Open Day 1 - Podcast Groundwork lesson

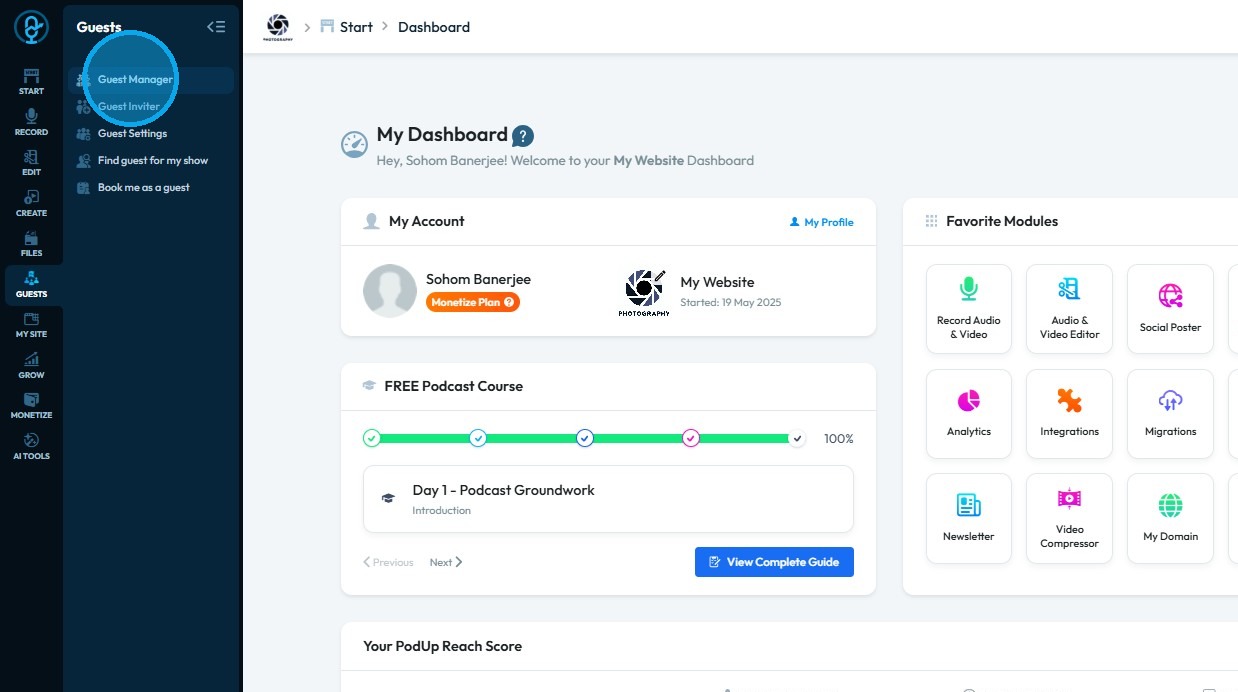pyautogui.click(x=608, y=499)
